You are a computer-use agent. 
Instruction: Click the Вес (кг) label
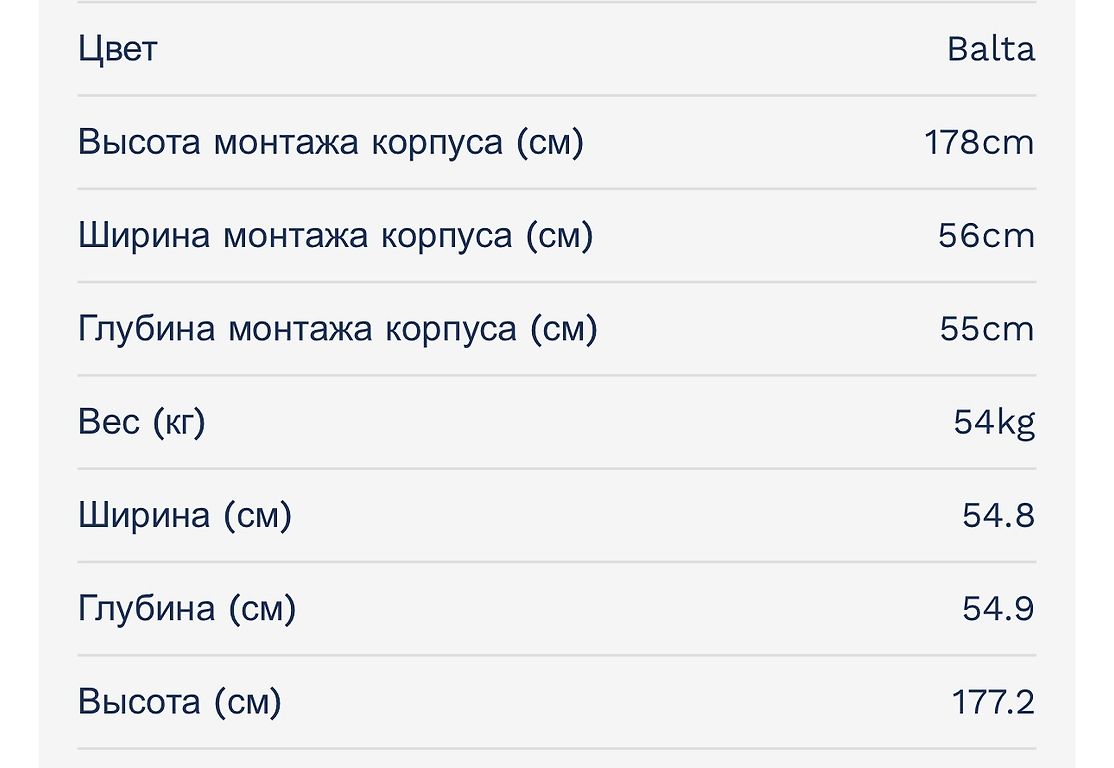tap(141, 422)
